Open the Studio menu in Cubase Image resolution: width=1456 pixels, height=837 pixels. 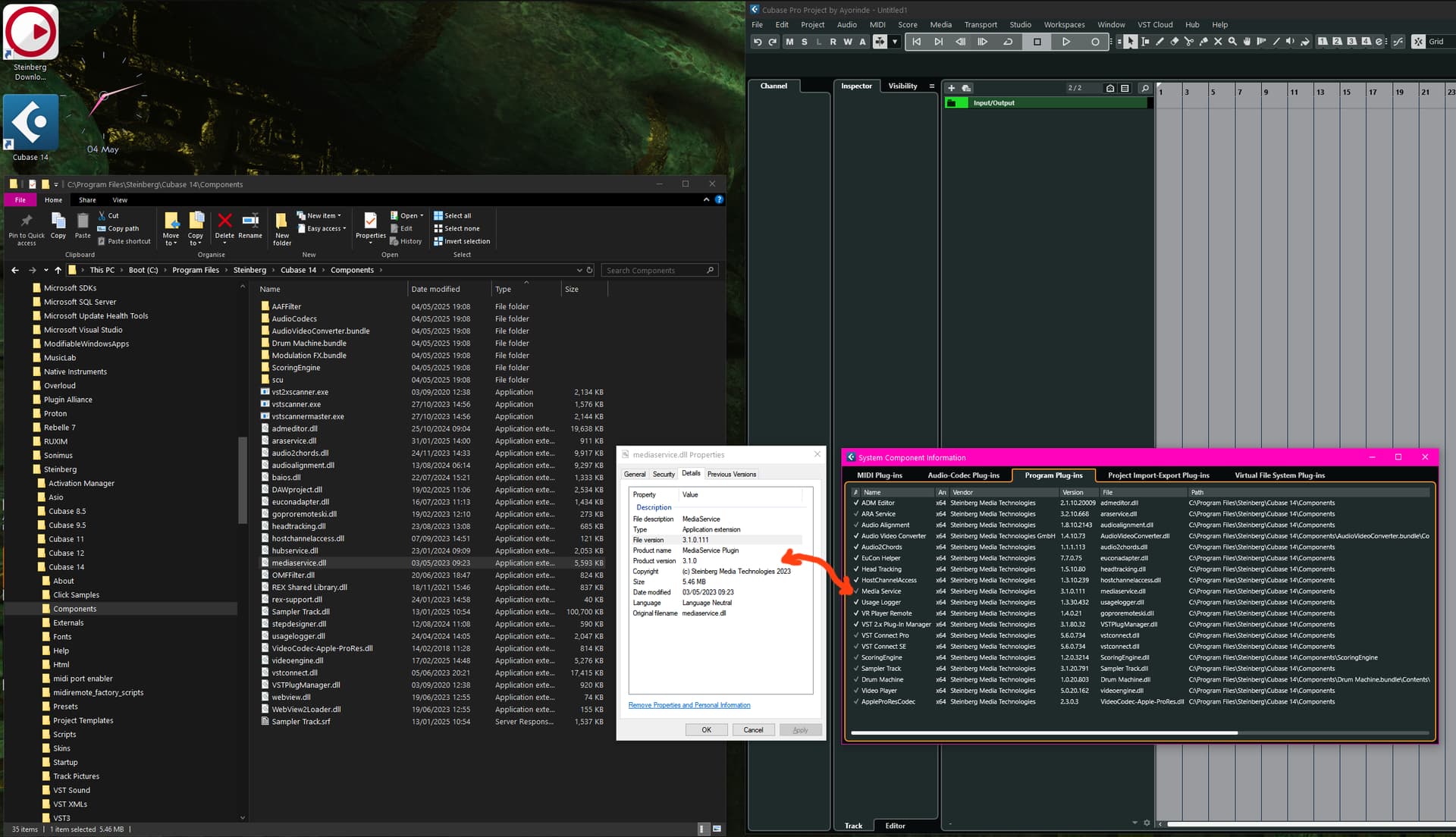(1020, 25)
